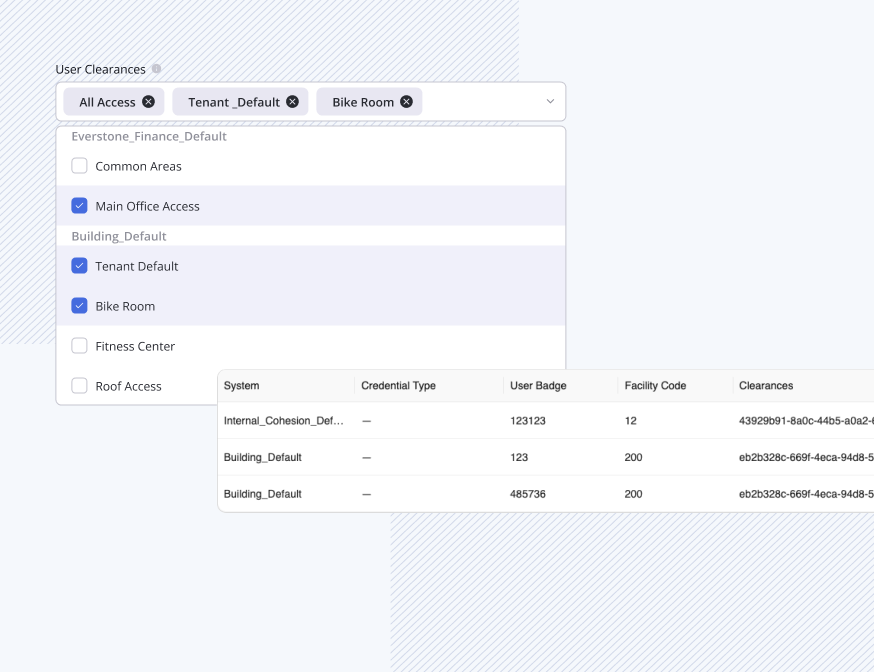874x672 pixels.
Task: Click the Common Areas option label
Action: click(138, 166)
